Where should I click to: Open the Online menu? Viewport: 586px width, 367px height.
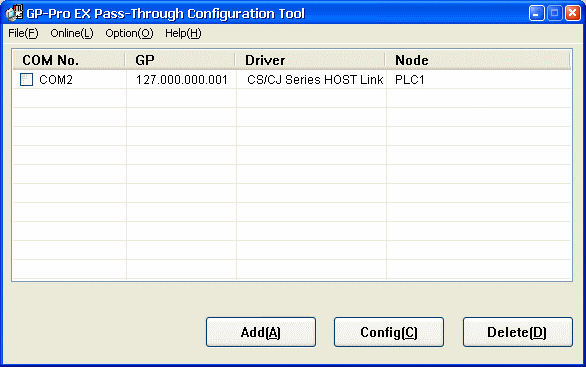(72, 33)
